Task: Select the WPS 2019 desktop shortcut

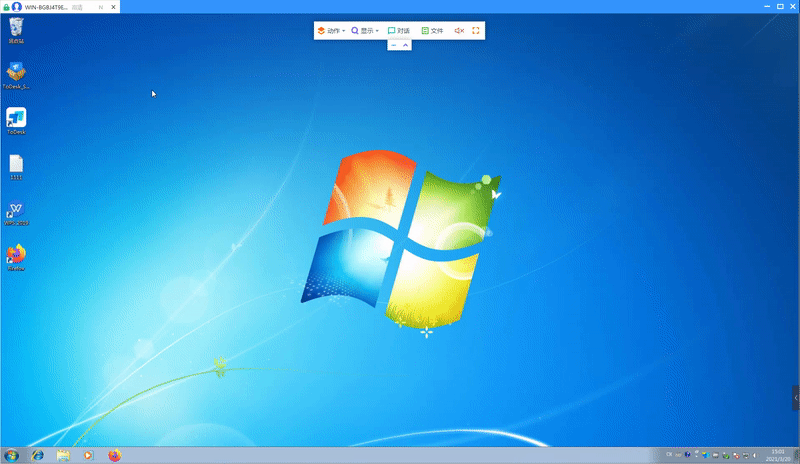Action: click(x=16, y=213)
